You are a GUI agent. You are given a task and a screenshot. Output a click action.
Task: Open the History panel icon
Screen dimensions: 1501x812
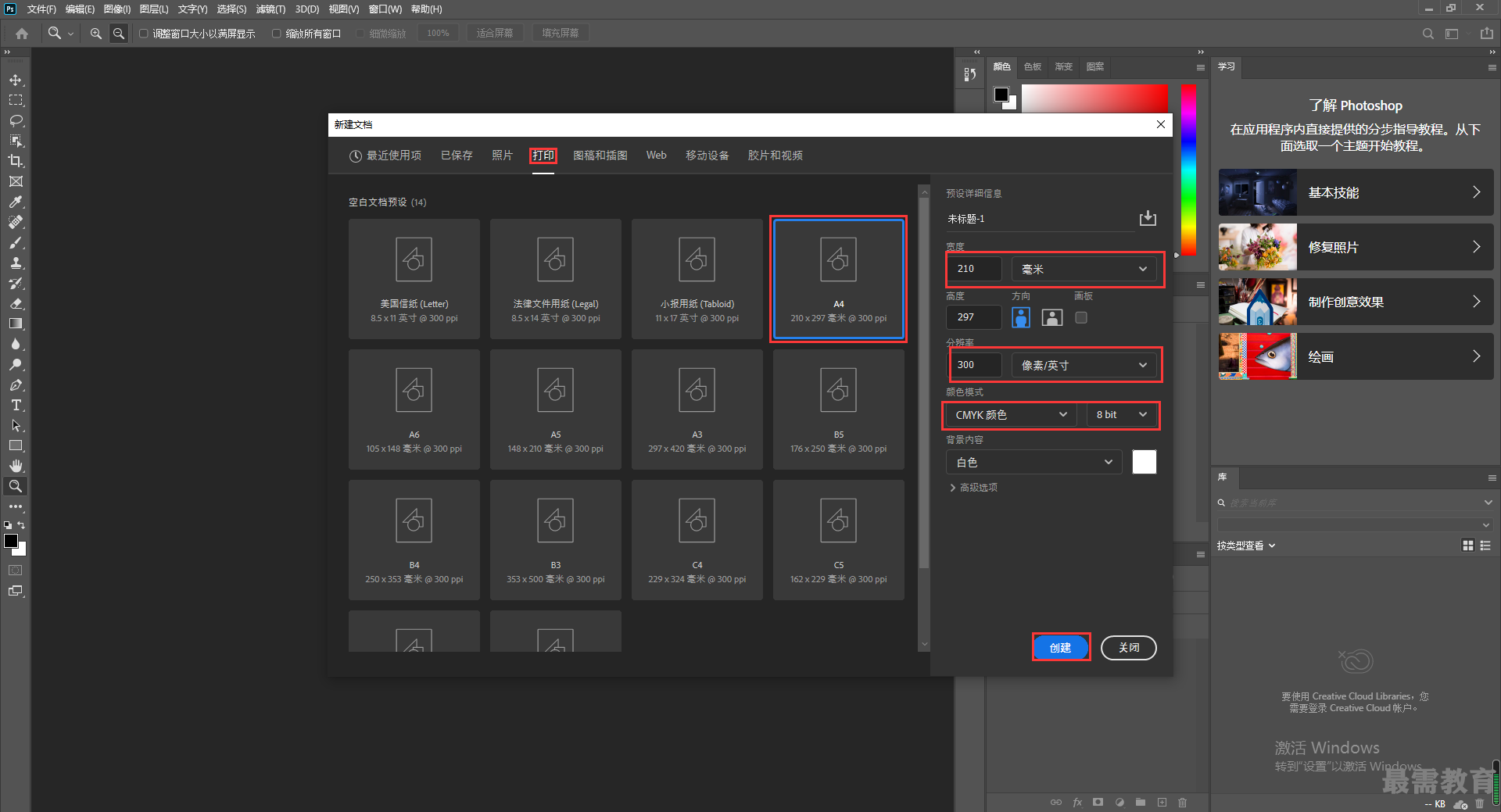click(970, 74)
